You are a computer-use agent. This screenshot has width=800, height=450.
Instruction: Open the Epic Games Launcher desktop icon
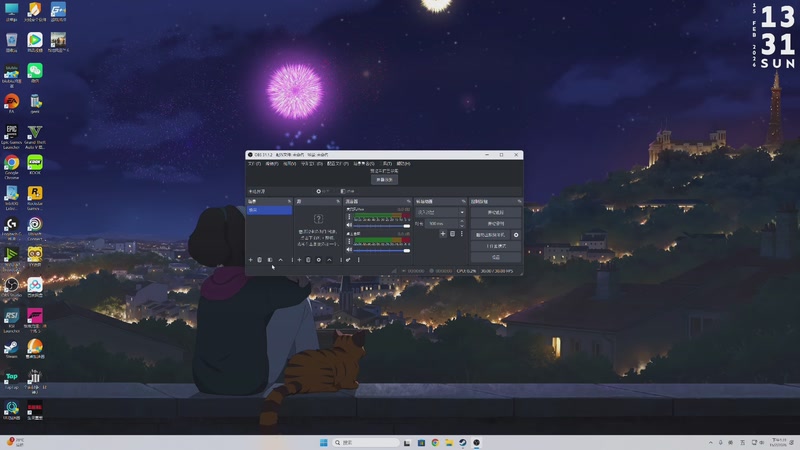[11, 136]
